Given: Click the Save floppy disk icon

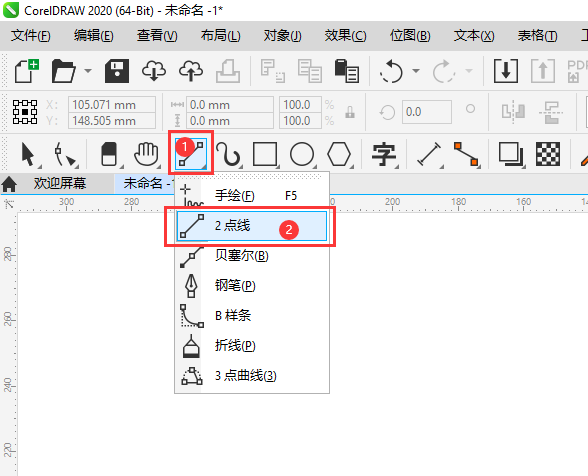Looking at the screenshot, I should 117,71.
